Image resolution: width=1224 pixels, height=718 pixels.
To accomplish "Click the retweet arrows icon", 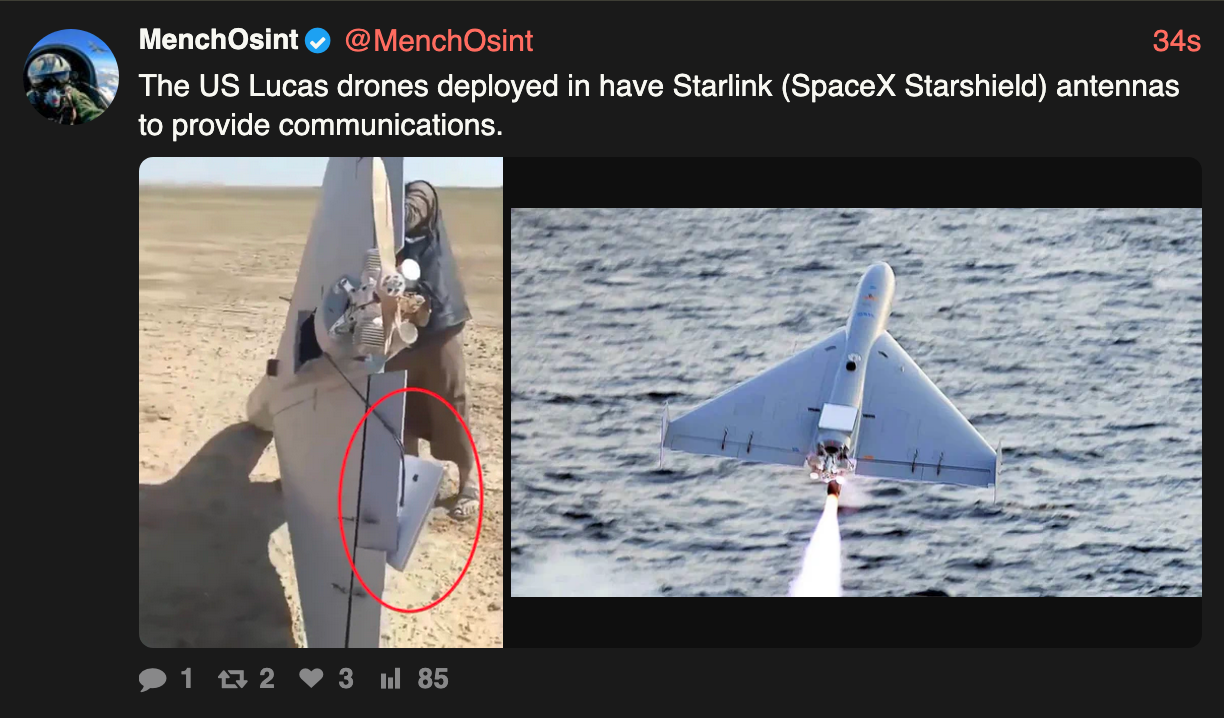I will 232,680.
